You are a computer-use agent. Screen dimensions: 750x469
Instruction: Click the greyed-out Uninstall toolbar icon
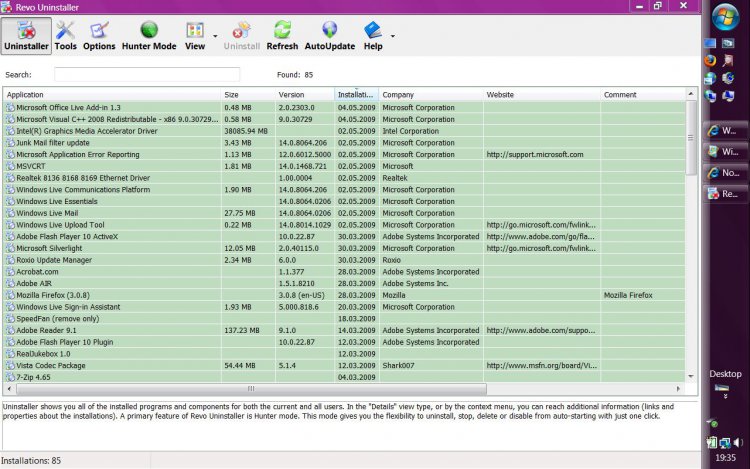[242, 31]
